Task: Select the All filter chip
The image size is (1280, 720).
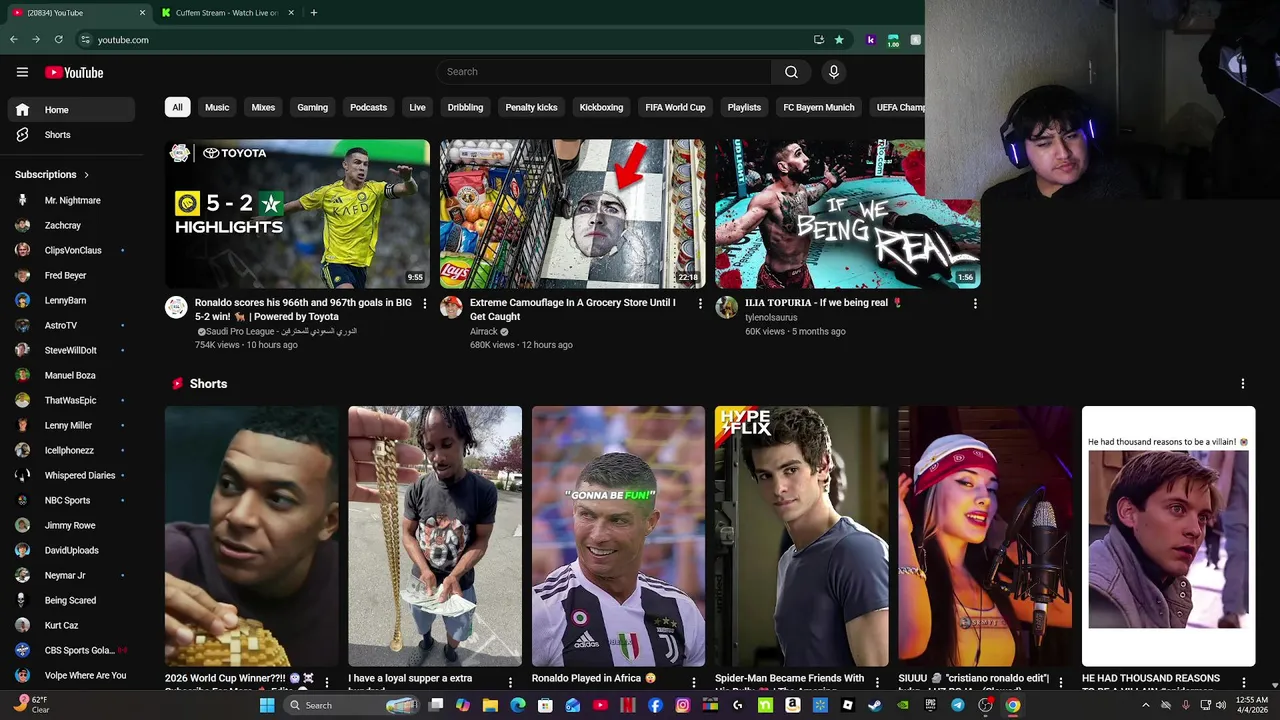Action: [x=177, y=107]
